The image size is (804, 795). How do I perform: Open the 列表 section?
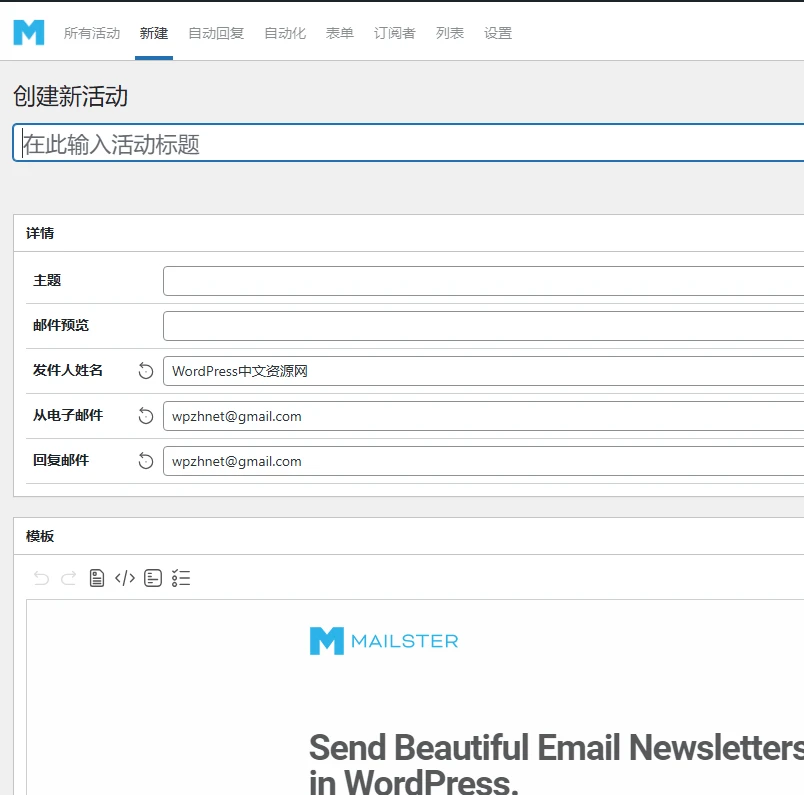[451, 32]
